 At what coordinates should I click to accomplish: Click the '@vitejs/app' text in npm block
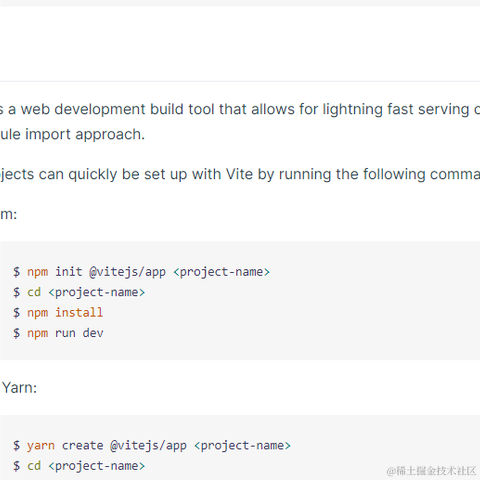tap(127, 272)
